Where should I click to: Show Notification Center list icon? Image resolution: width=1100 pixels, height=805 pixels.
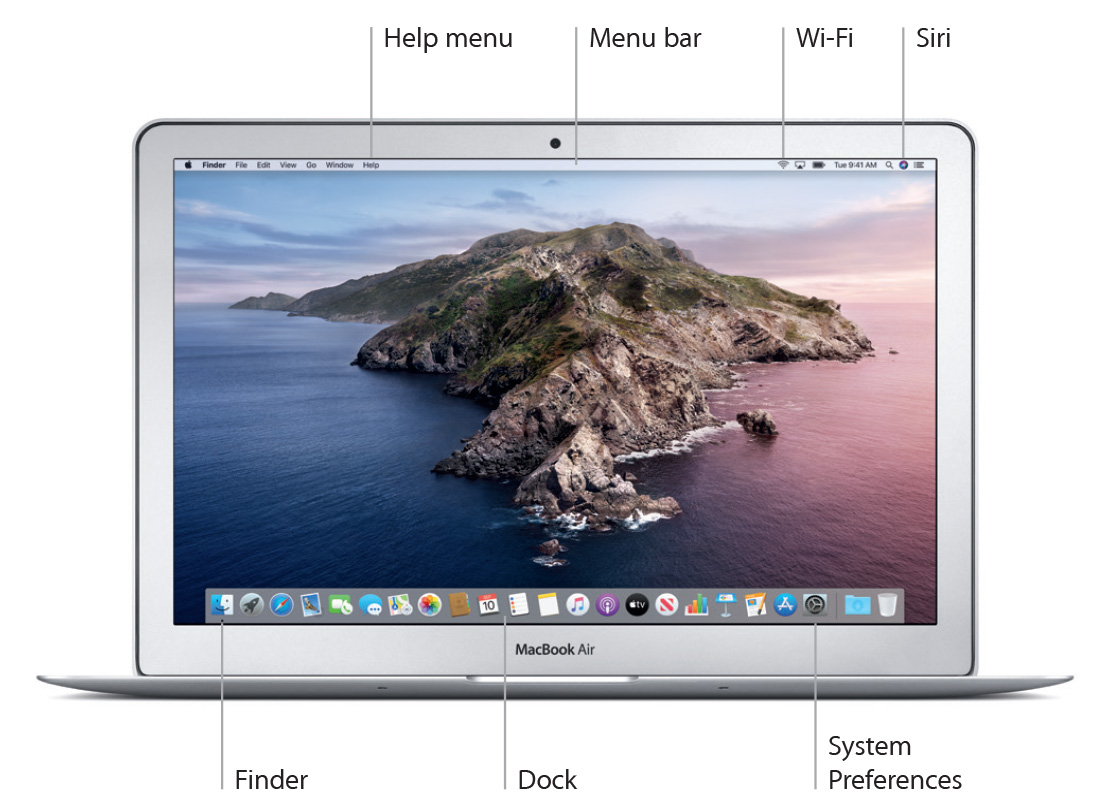coord(918,165)
